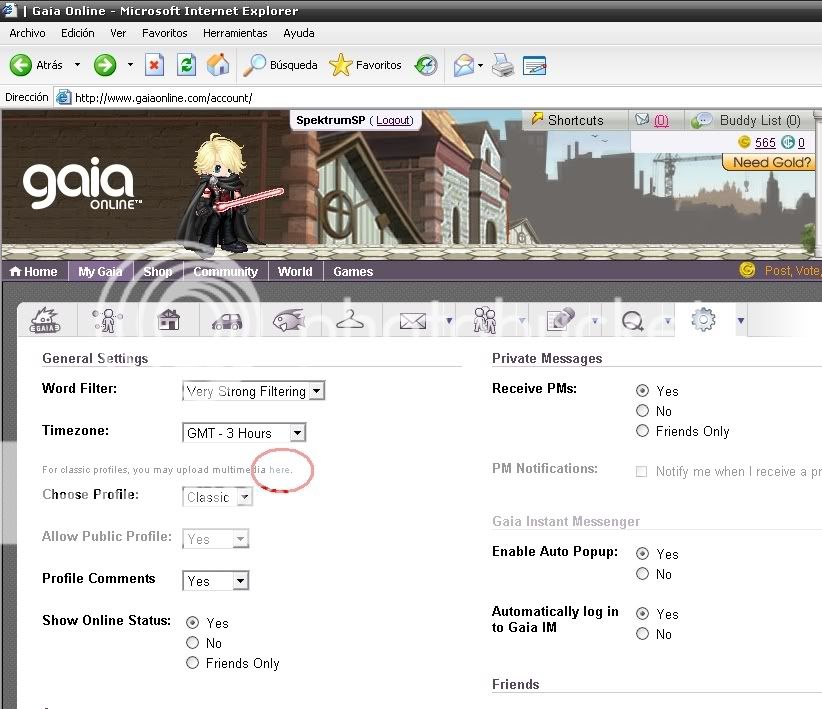Screen dimensions: 822x709
Task: Open the car icon in My Gaia toolbar
Action: pyautogui.click(x=227, y=321)
